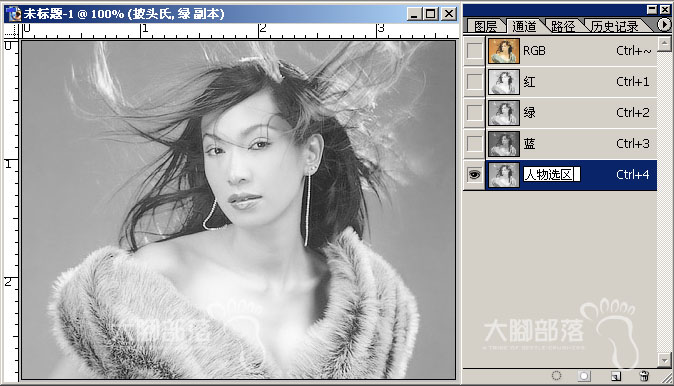Click the Ctrl+1 shortcut label
This screenshot has height=386, width=674.
(x=633, y=82)
